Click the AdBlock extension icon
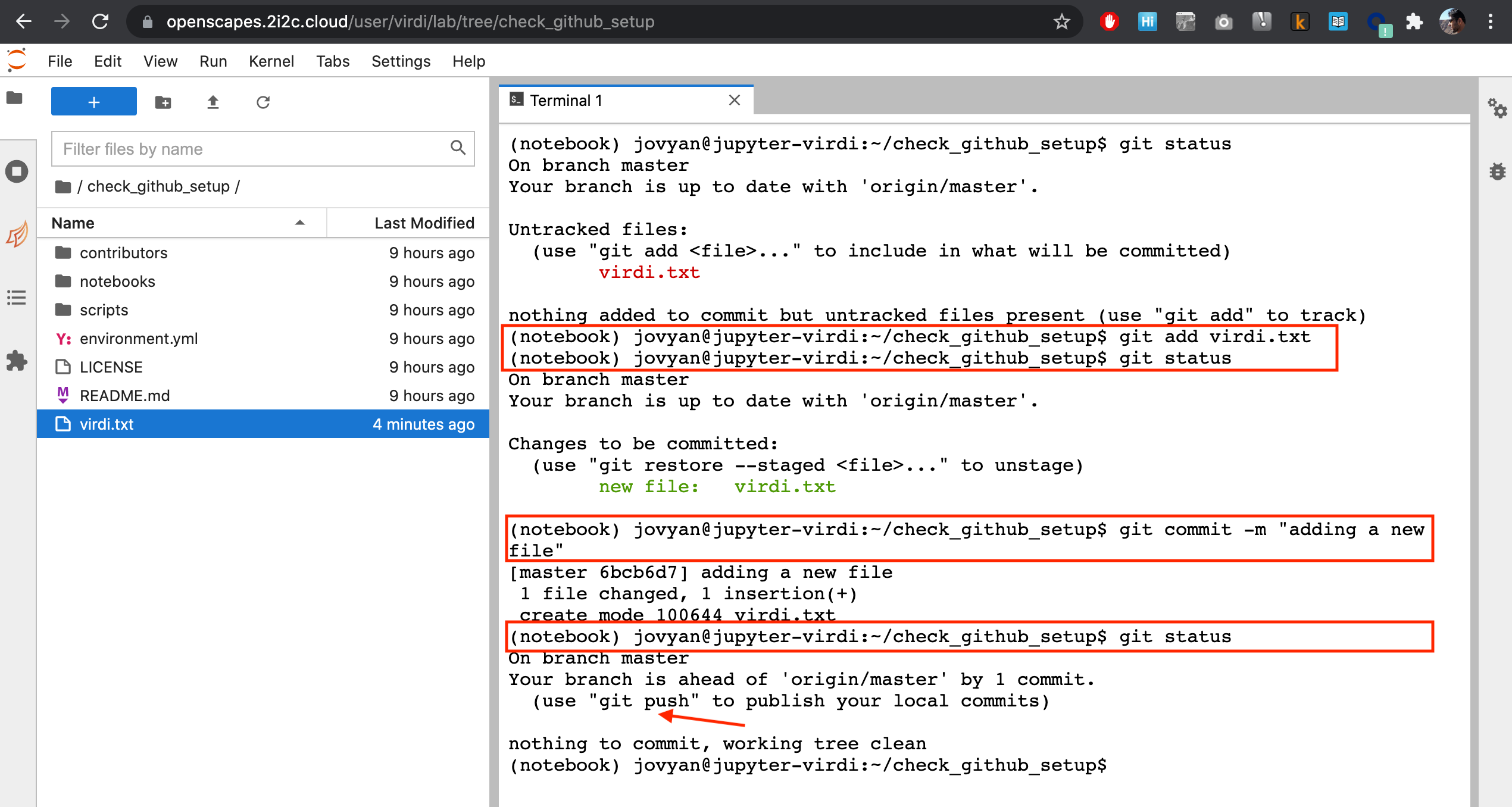This screenshot has width=1512, height=807. click(1109, 21)
